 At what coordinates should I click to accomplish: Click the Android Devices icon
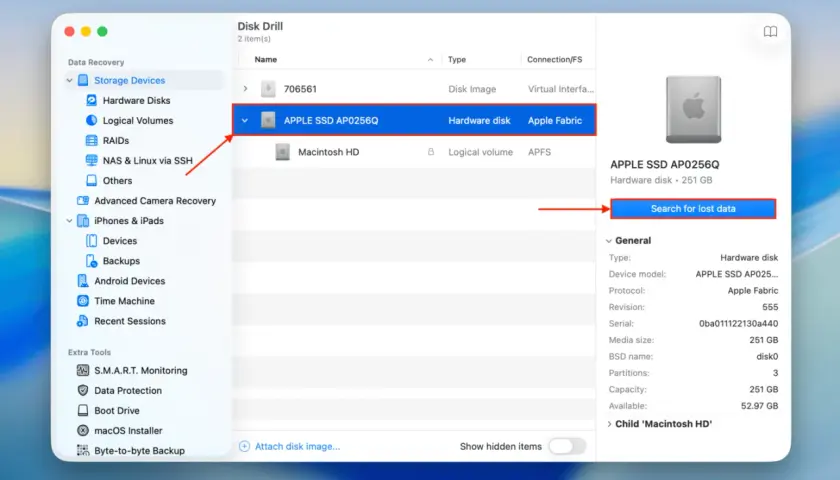(x=83, y=281)
